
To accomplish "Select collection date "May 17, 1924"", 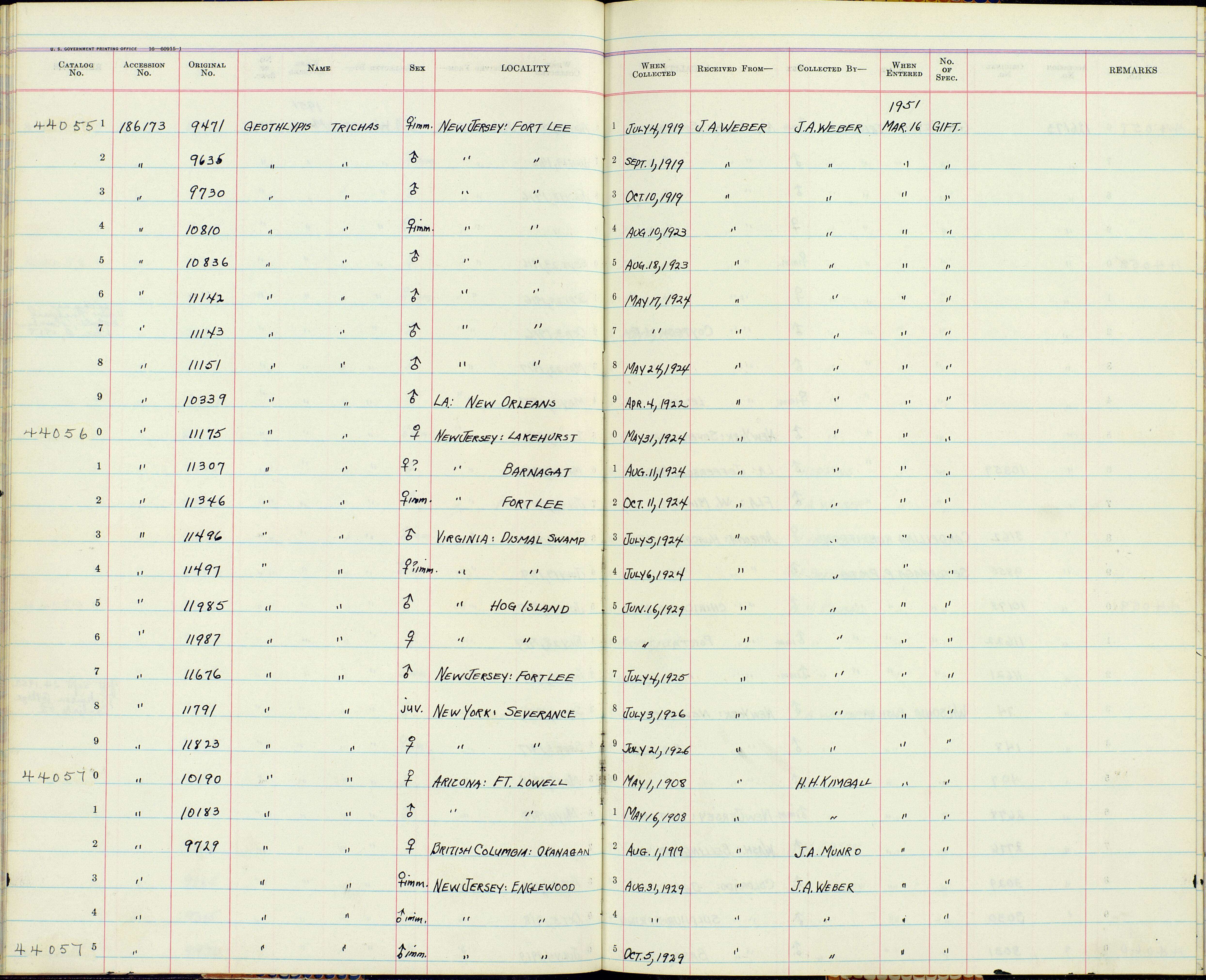I will click(658, 301).
